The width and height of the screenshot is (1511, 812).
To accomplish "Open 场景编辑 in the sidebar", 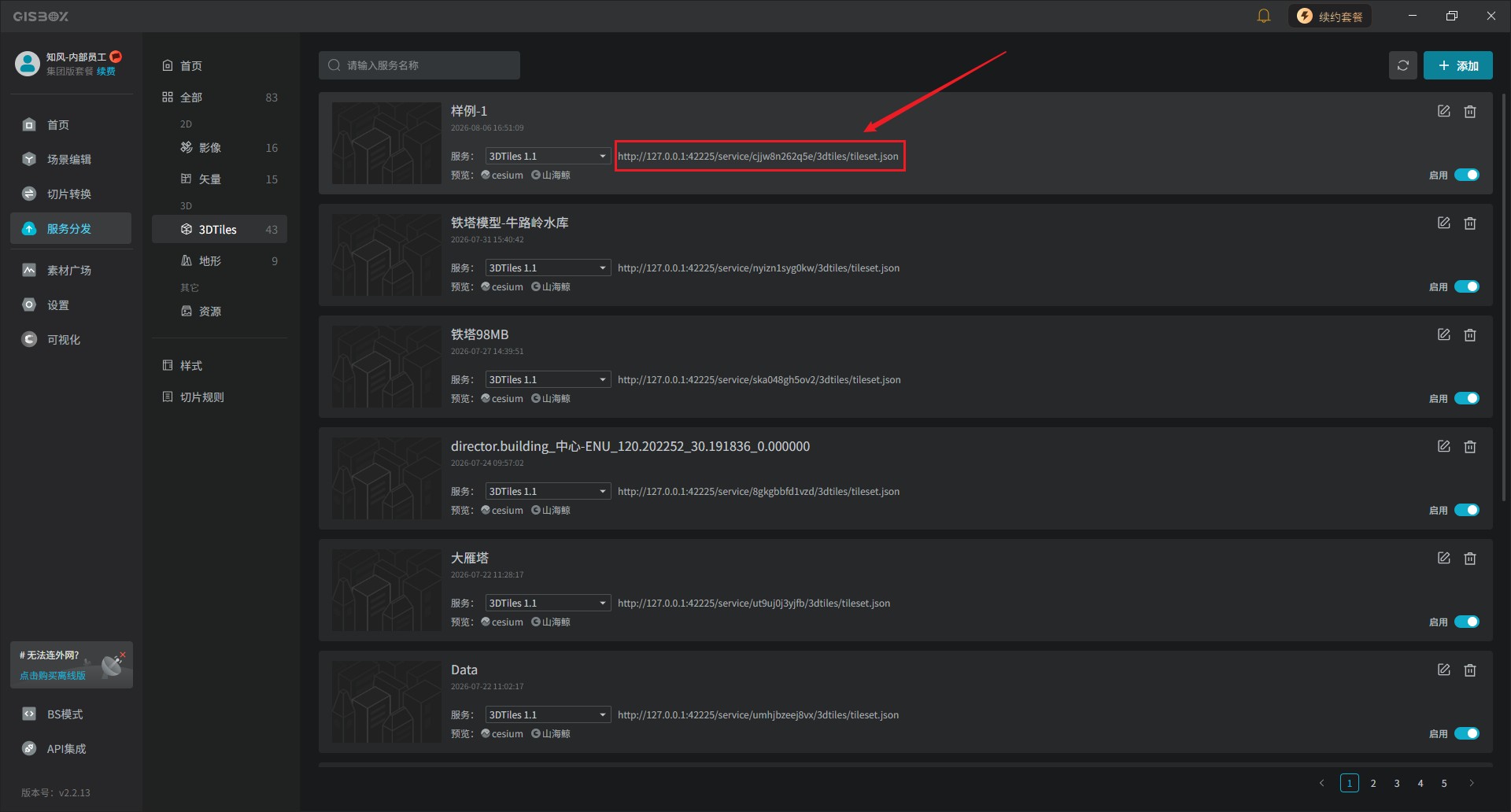I will click(71, 160).
